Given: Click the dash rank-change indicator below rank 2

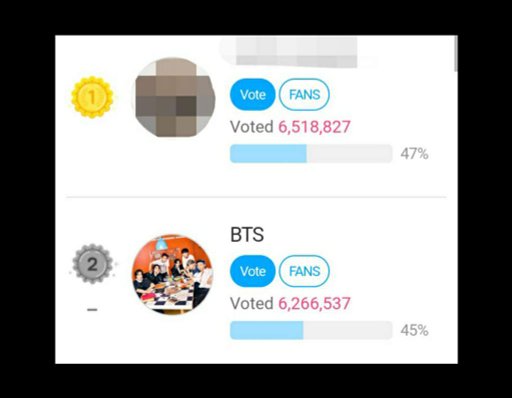Looking at the screenshot, I should point(92,310).
